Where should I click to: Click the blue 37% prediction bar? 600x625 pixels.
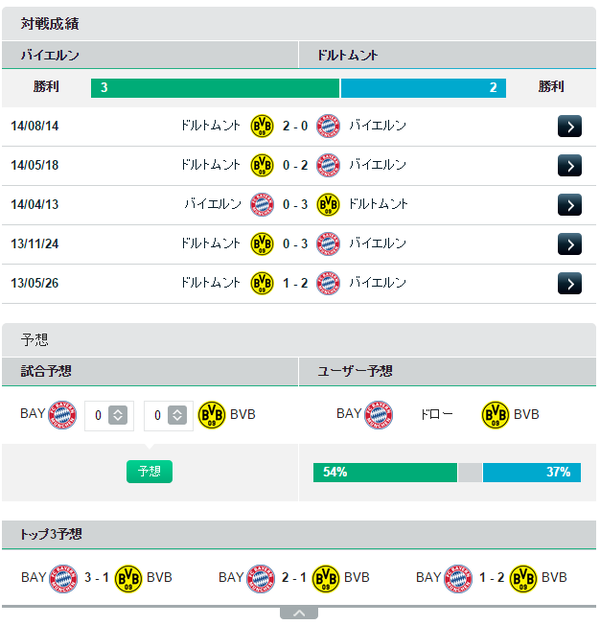click(533, 473)
